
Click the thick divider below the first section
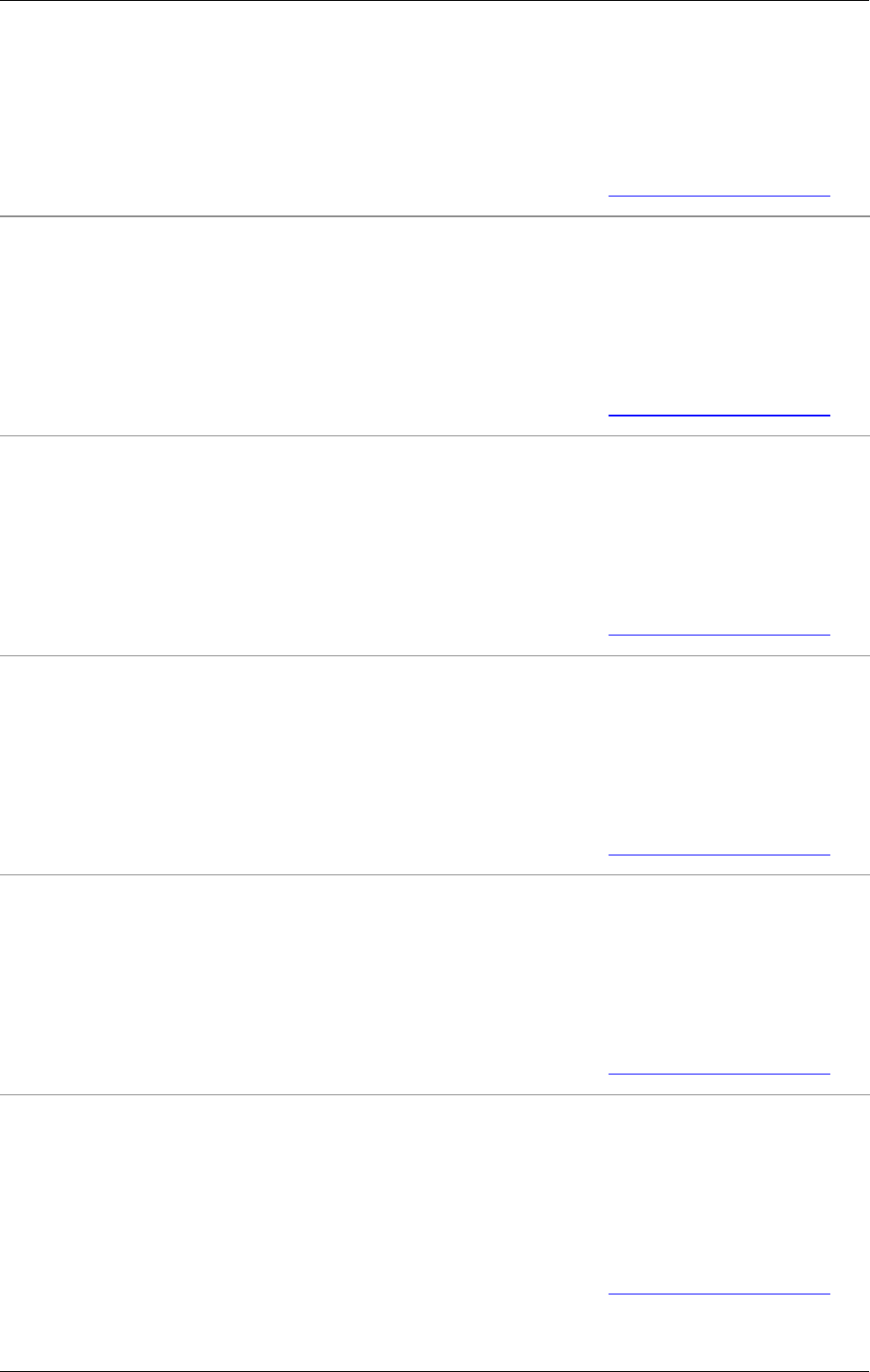(435, 216)
